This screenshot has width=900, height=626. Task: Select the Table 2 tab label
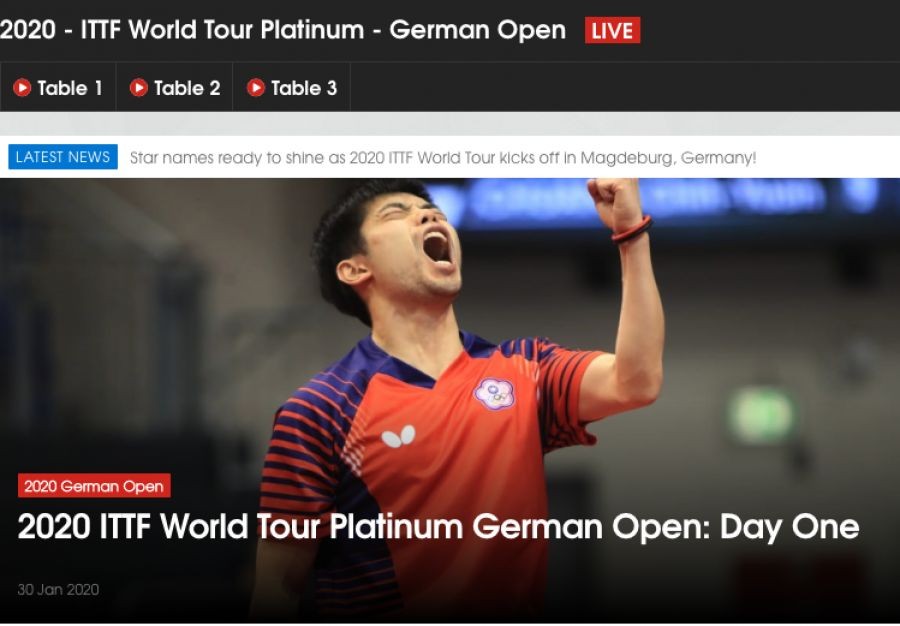tap(187, 88)
